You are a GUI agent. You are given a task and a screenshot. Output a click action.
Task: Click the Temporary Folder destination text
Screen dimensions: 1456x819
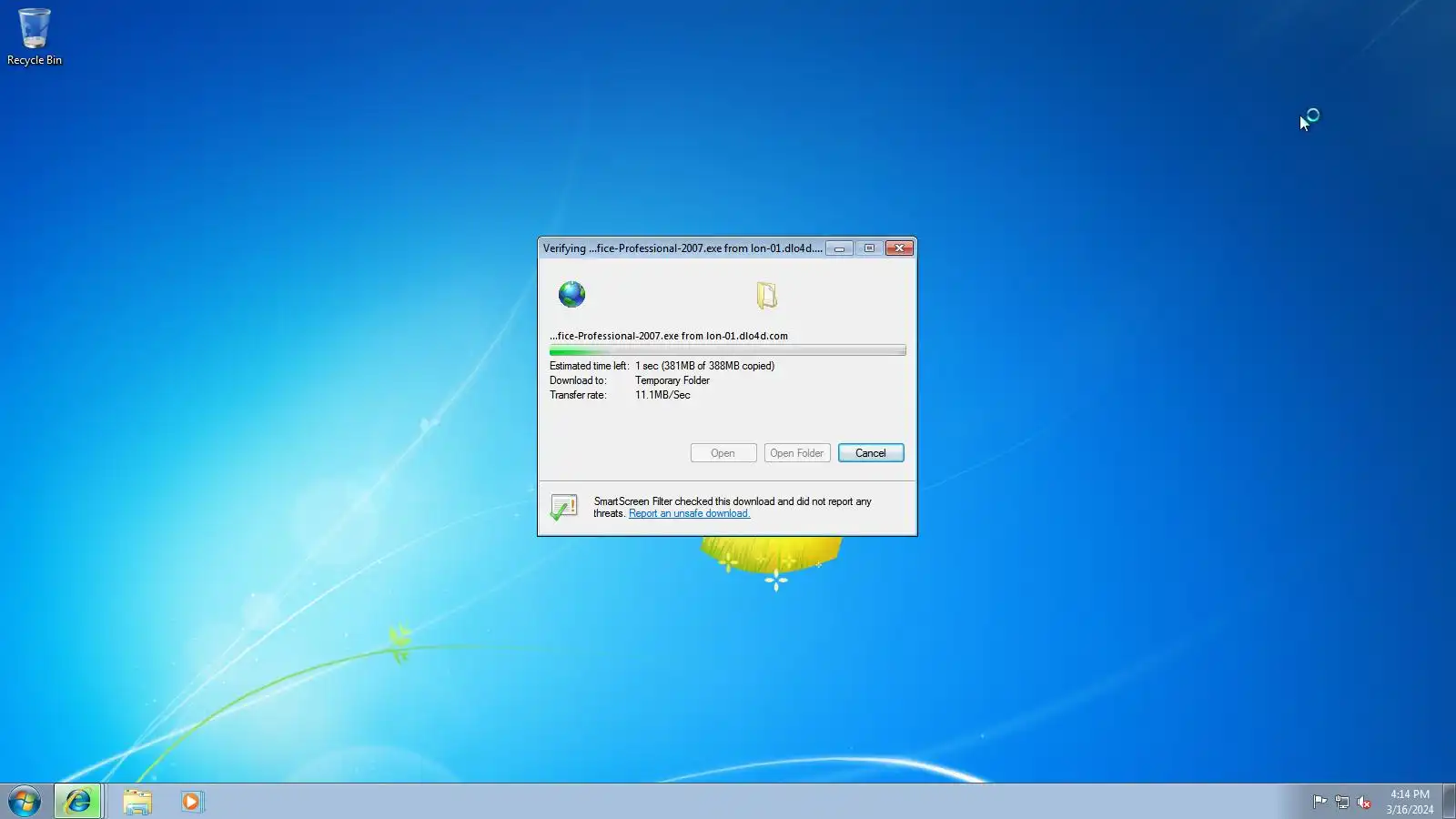coord(672,380)
